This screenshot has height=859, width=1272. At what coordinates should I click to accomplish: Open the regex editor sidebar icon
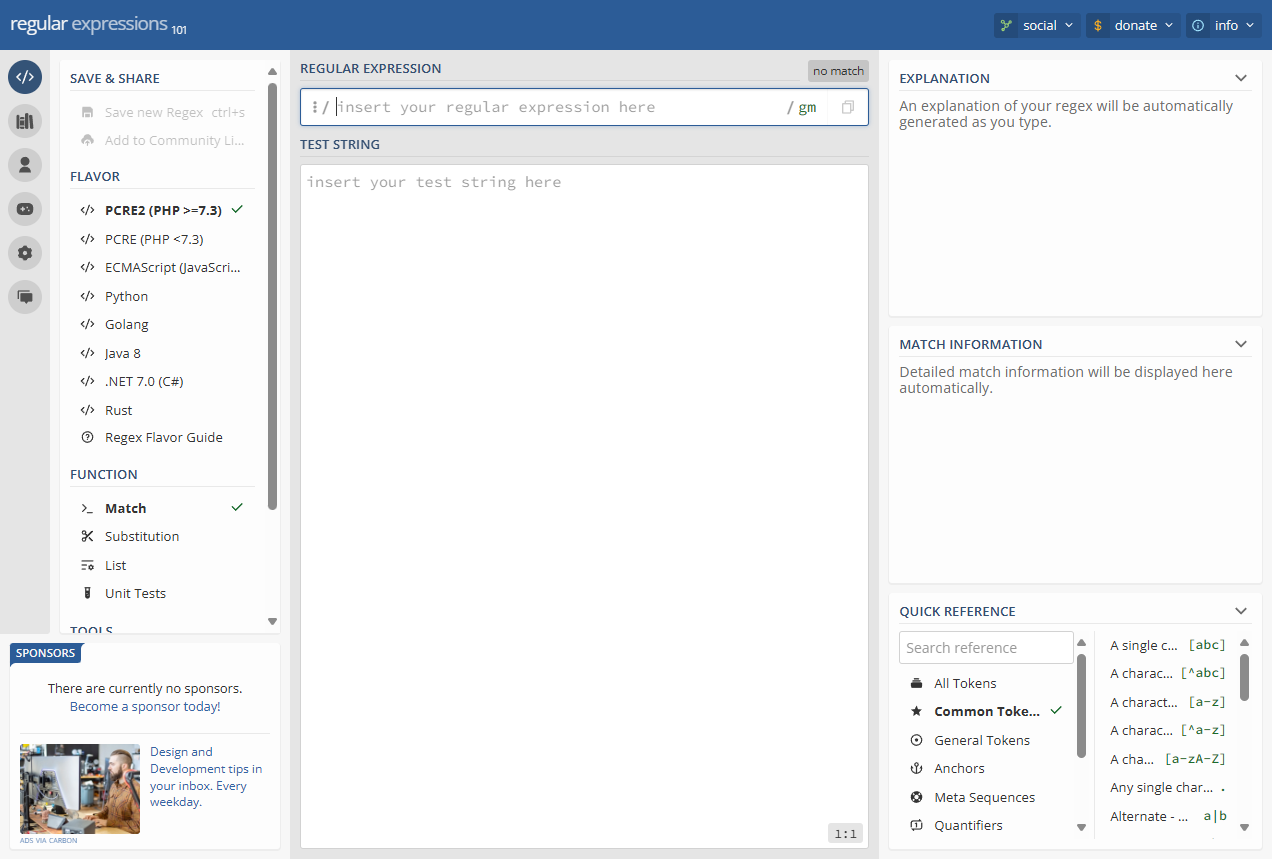[x=25, y=77]
